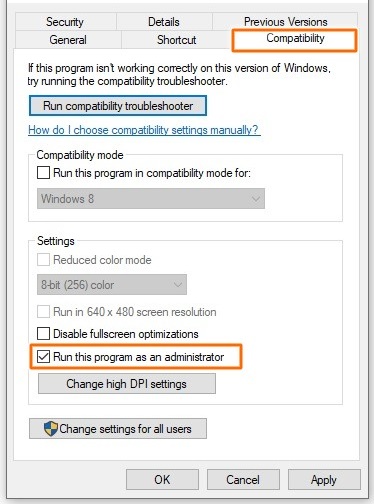Screen dimensions: 374x504
Task: Click Change high DPI settings button
Action: pos(127,384)
